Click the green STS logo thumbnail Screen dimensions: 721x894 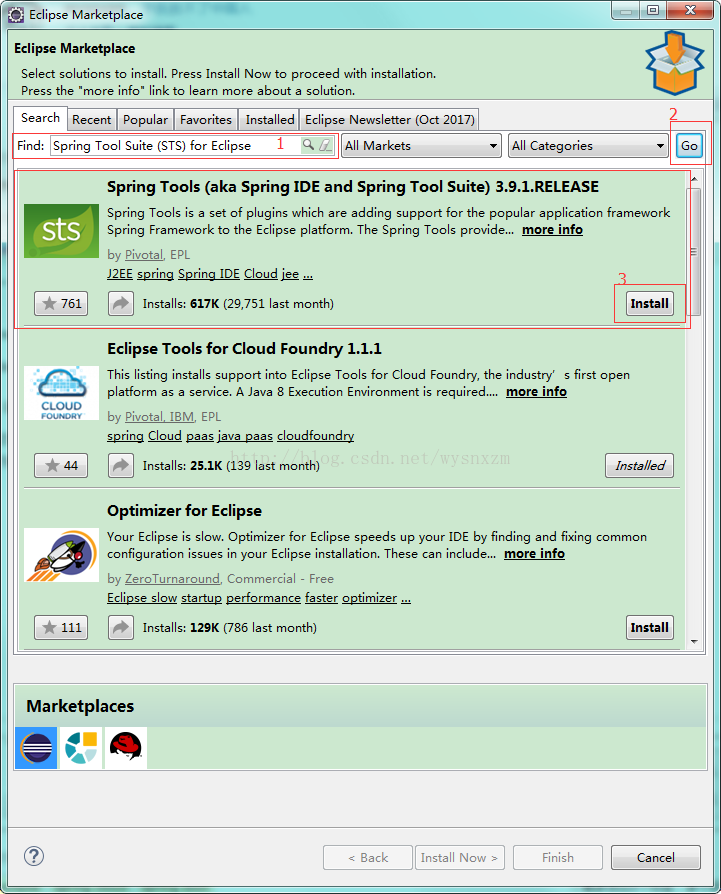point(62,231)
